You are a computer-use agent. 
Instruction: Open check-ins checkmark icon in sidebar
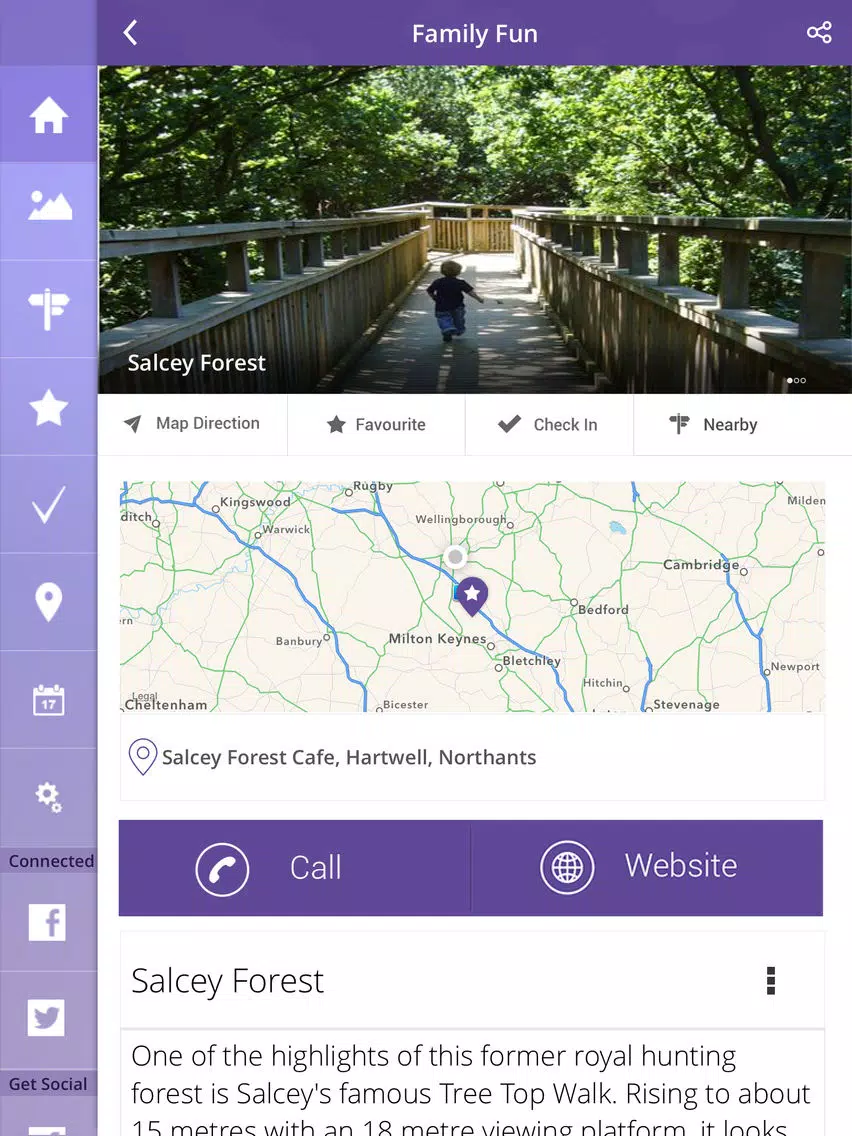point(49,504)
